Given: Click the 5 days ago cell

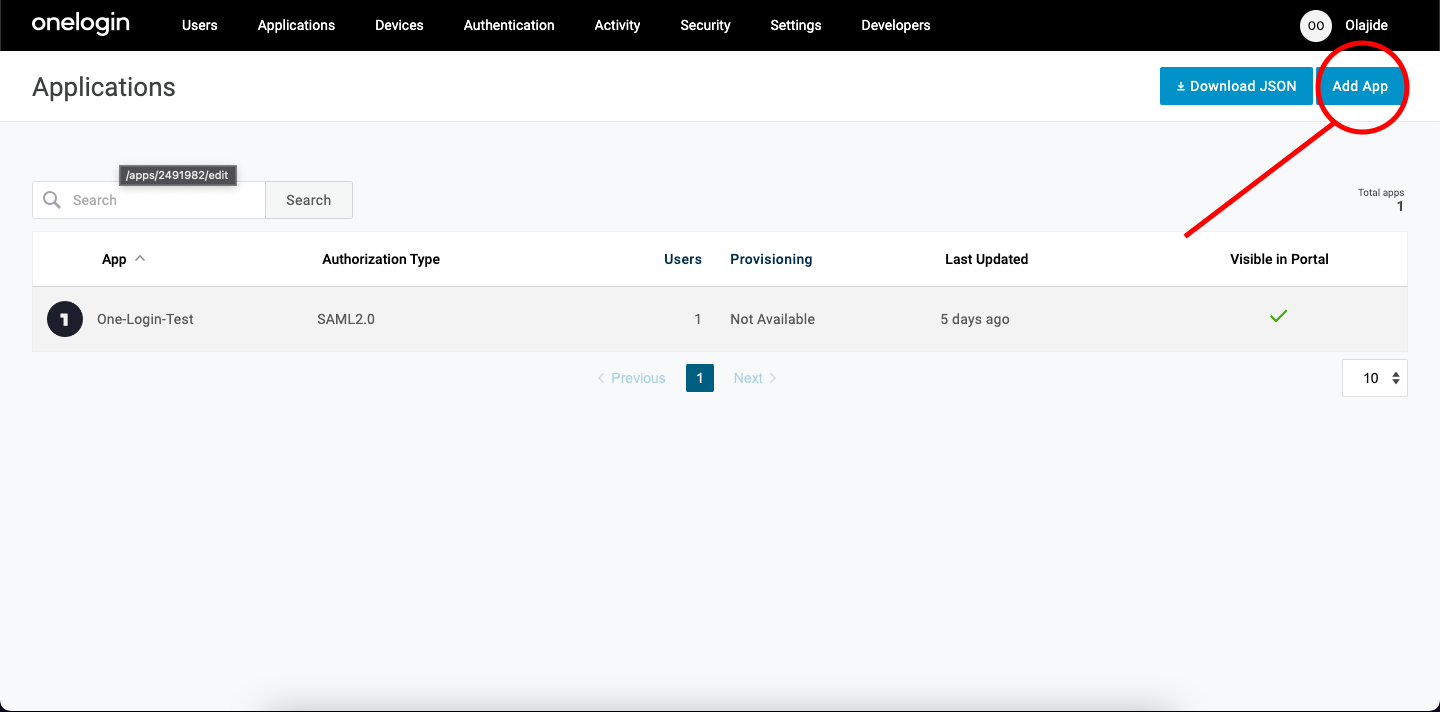Looking at the screenshot, I should (x=975, y=319).
